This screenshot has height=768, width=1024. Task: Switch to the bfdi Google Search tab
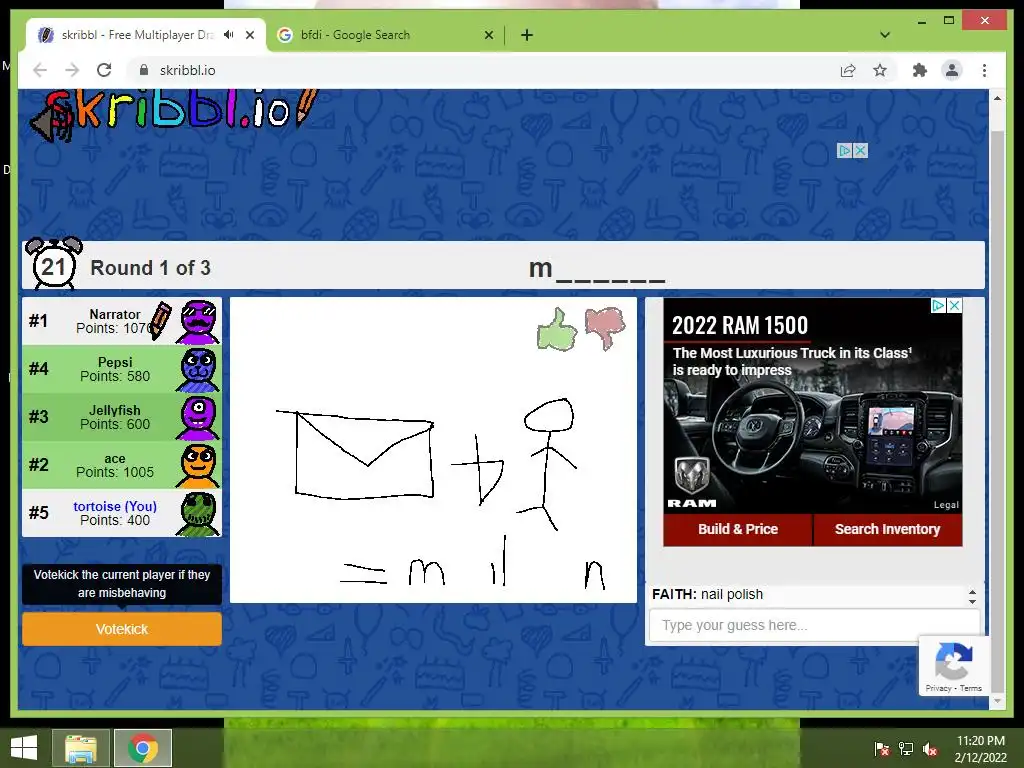pyautogui.click(x=385, y=35)
